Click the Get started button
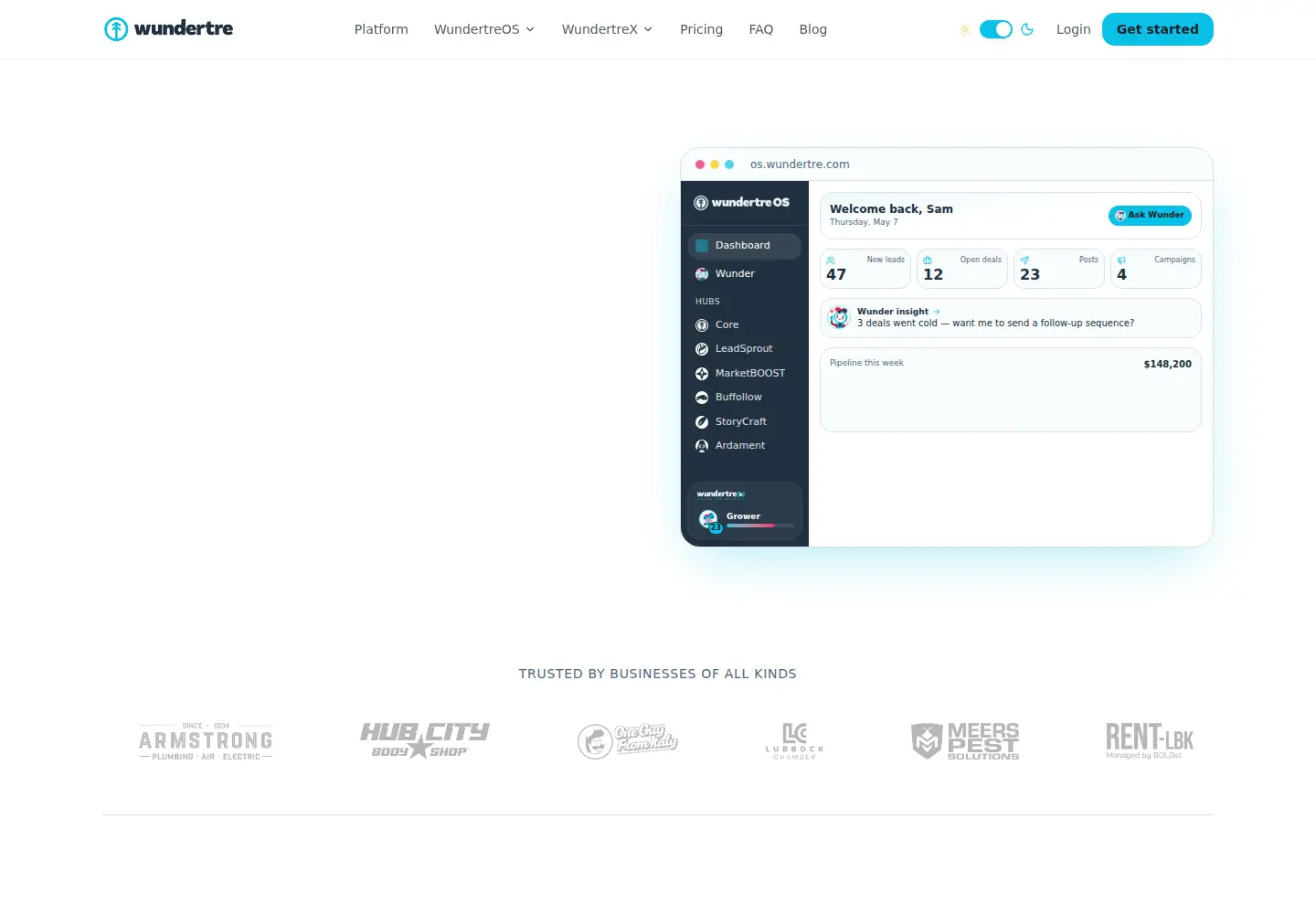Viewport: 1316px width, 914px height. 1158,29
